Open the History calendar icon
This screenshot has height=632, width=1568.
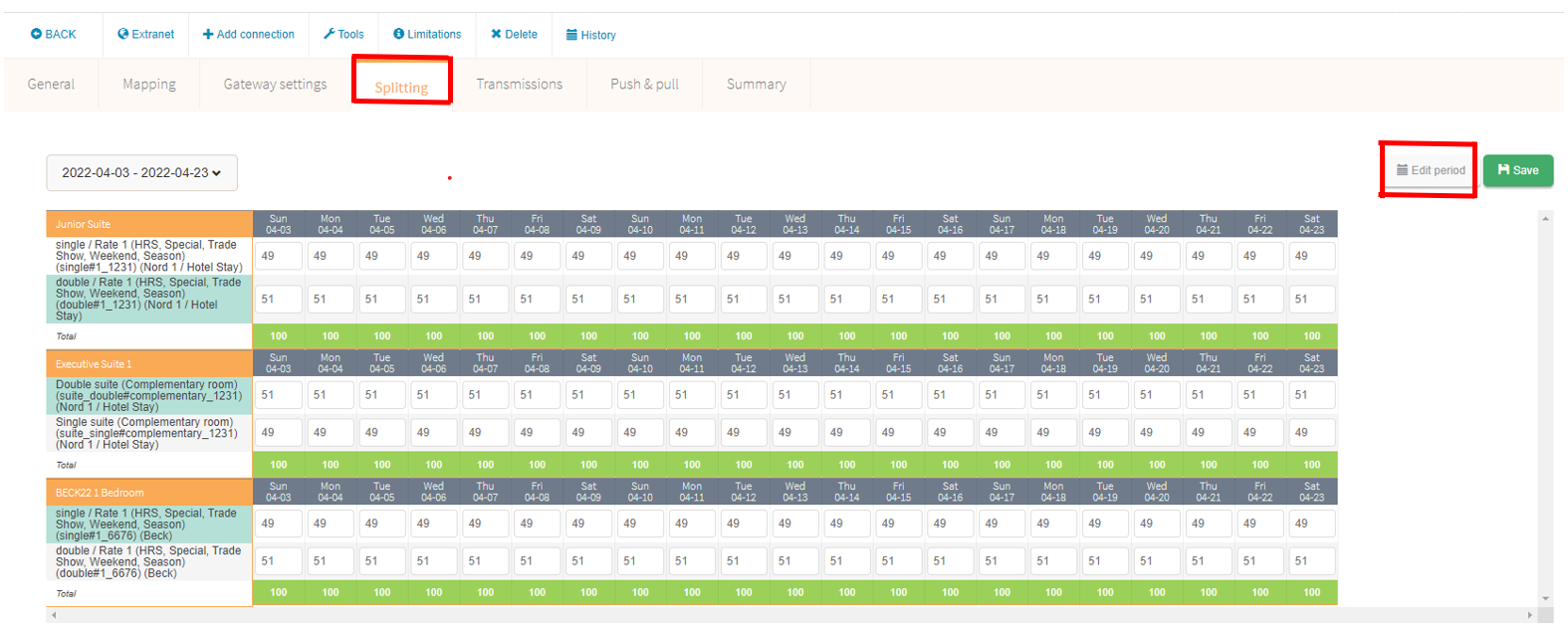(x=571, y=35)
